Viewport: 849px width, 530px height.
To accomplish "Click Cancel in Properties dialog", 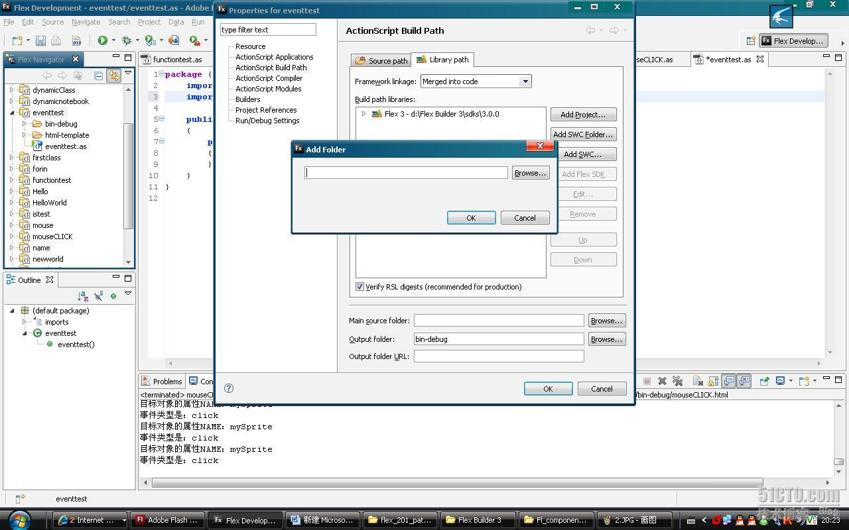I will [x=602, y=389].
